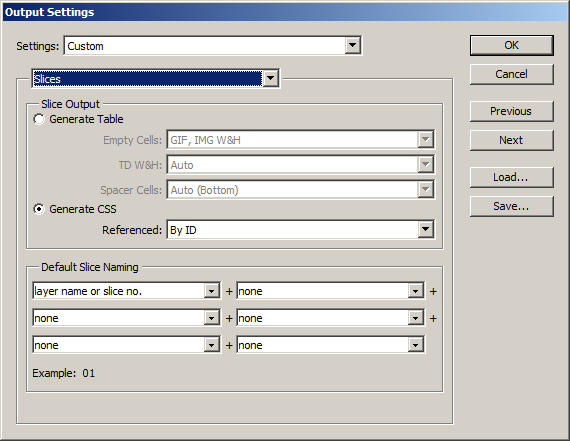The width and height of the screenshot is (570, 441).
Task: Open first-row second 'none' naming dropdown arrow
Action: 416,291
